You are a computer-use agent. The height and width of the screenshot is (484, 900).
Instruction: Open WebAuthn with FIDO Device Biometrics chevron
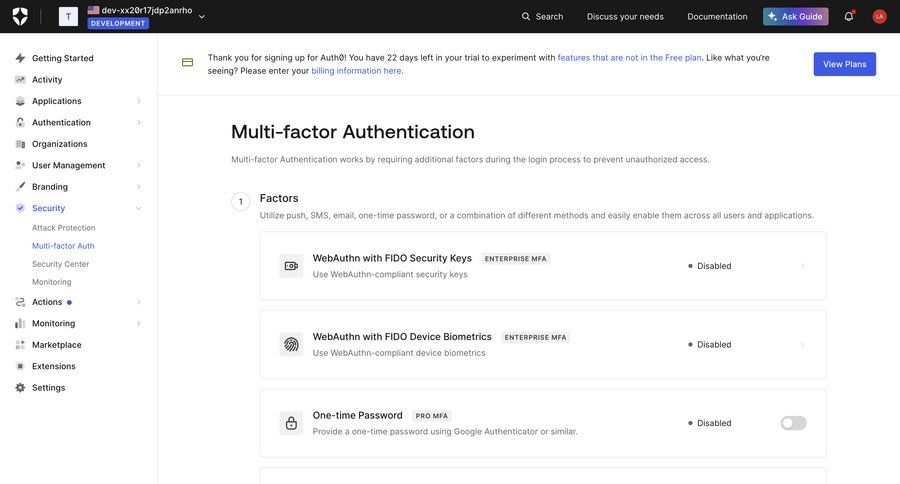[x=802, y=344]
